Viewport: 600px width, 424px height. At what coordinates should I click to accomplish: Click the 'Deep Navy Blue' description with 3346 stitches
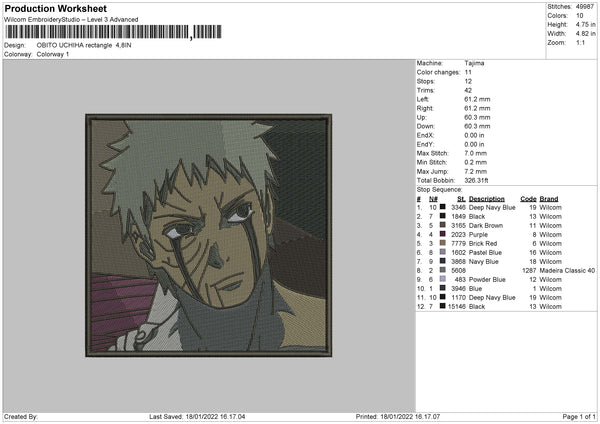point(492,207)
